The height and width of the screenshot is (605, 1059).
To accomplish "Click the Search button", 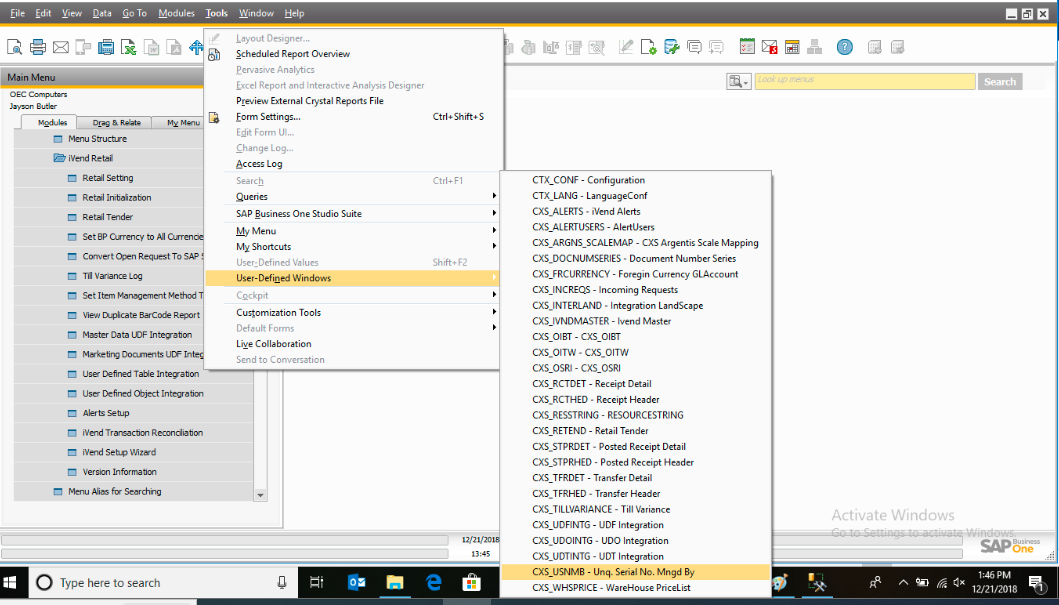I will click(1000, 82).
